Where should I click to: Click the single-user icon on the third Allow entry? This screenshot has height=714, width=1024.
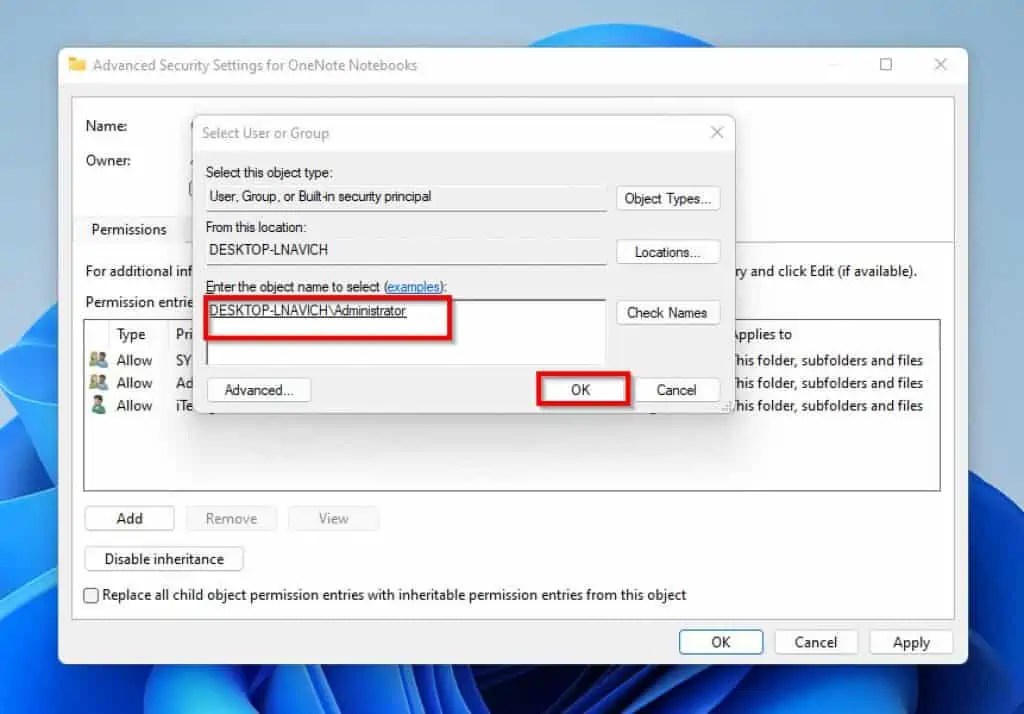click(x=97, y=405)
